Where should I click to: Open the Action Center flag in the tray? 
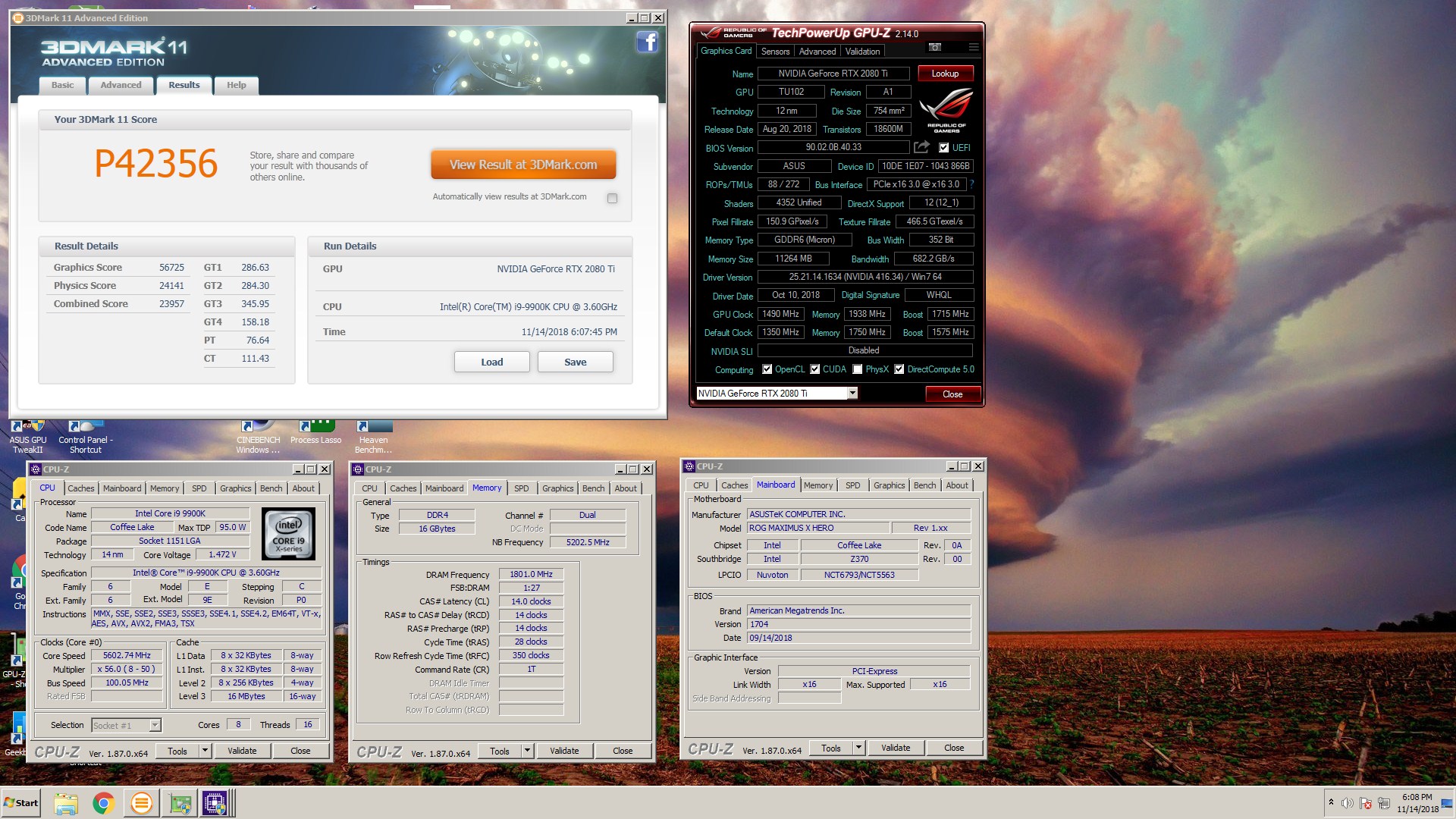(x=1366, y=803)
